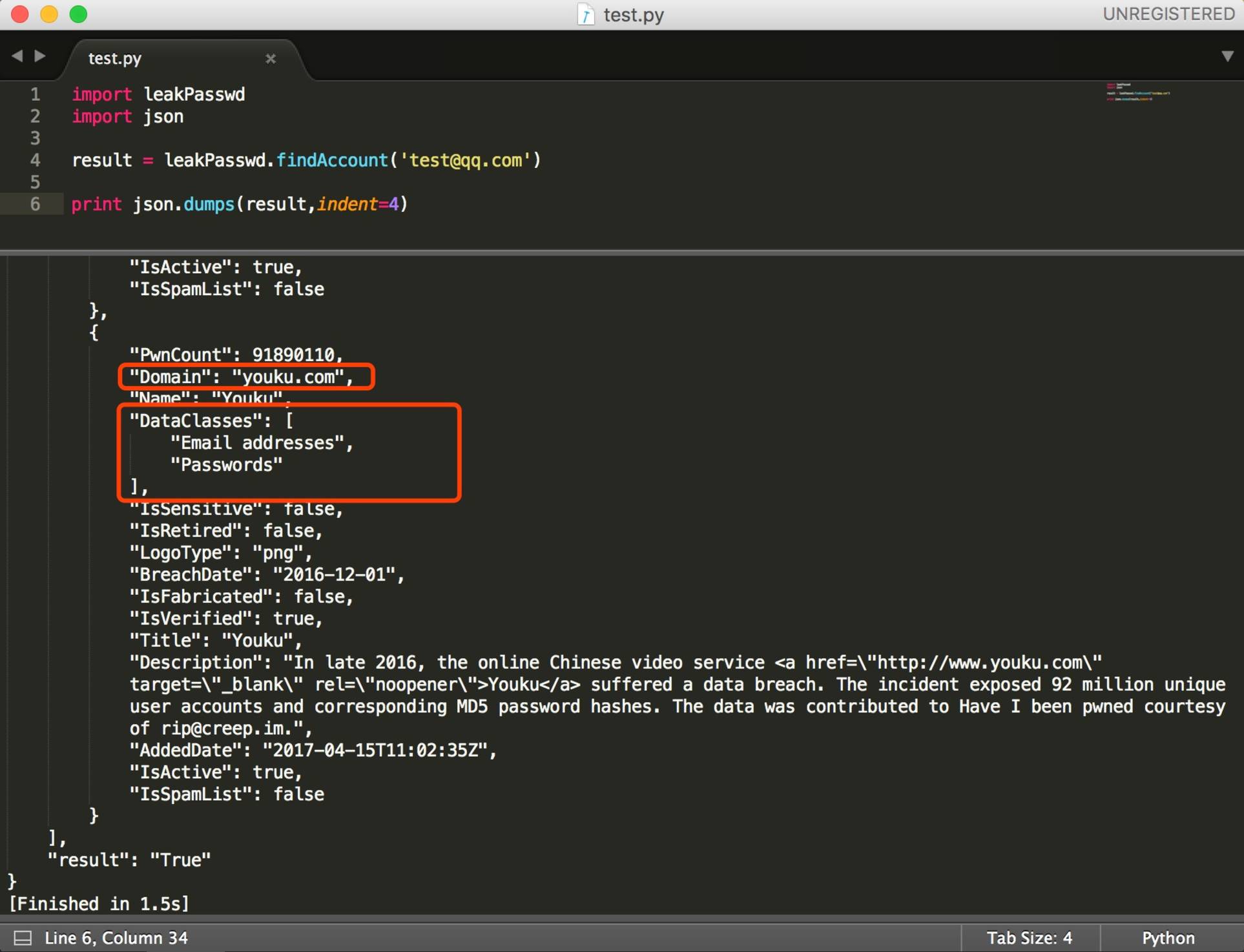Click the 'of rip@creep.im.",' description line
1244x952 pixels.
click(221, 728)
